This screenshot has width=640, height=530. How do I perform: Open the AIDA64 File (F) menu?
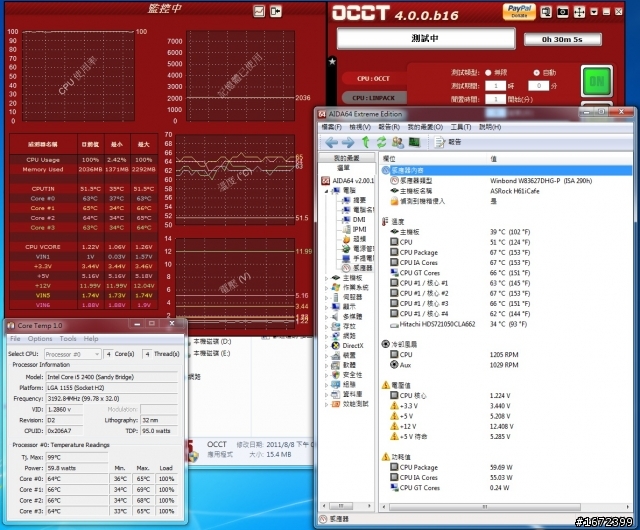click(331, 127)
